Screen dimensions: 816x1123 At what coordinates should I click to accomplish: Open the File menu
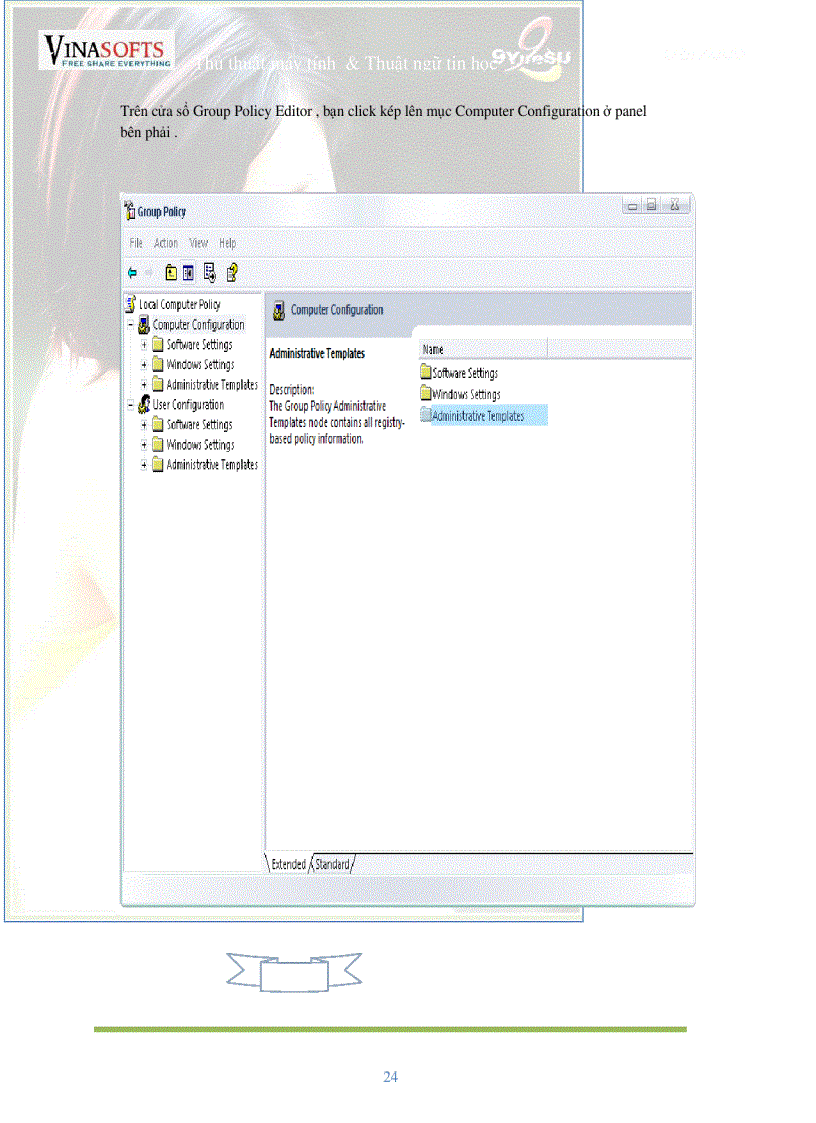(x=136, y=243)
